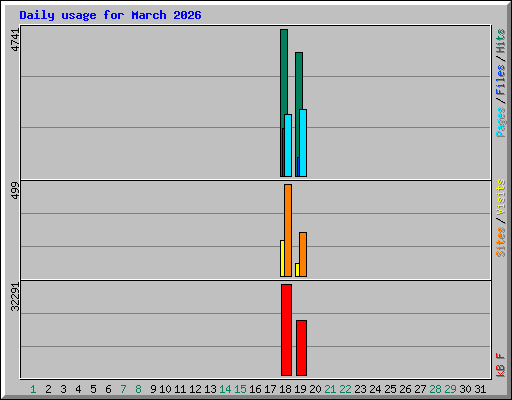The image size is (512, 400).
Task: Click green day 15 on the x-axis
Action: click(x=240, y=389)
